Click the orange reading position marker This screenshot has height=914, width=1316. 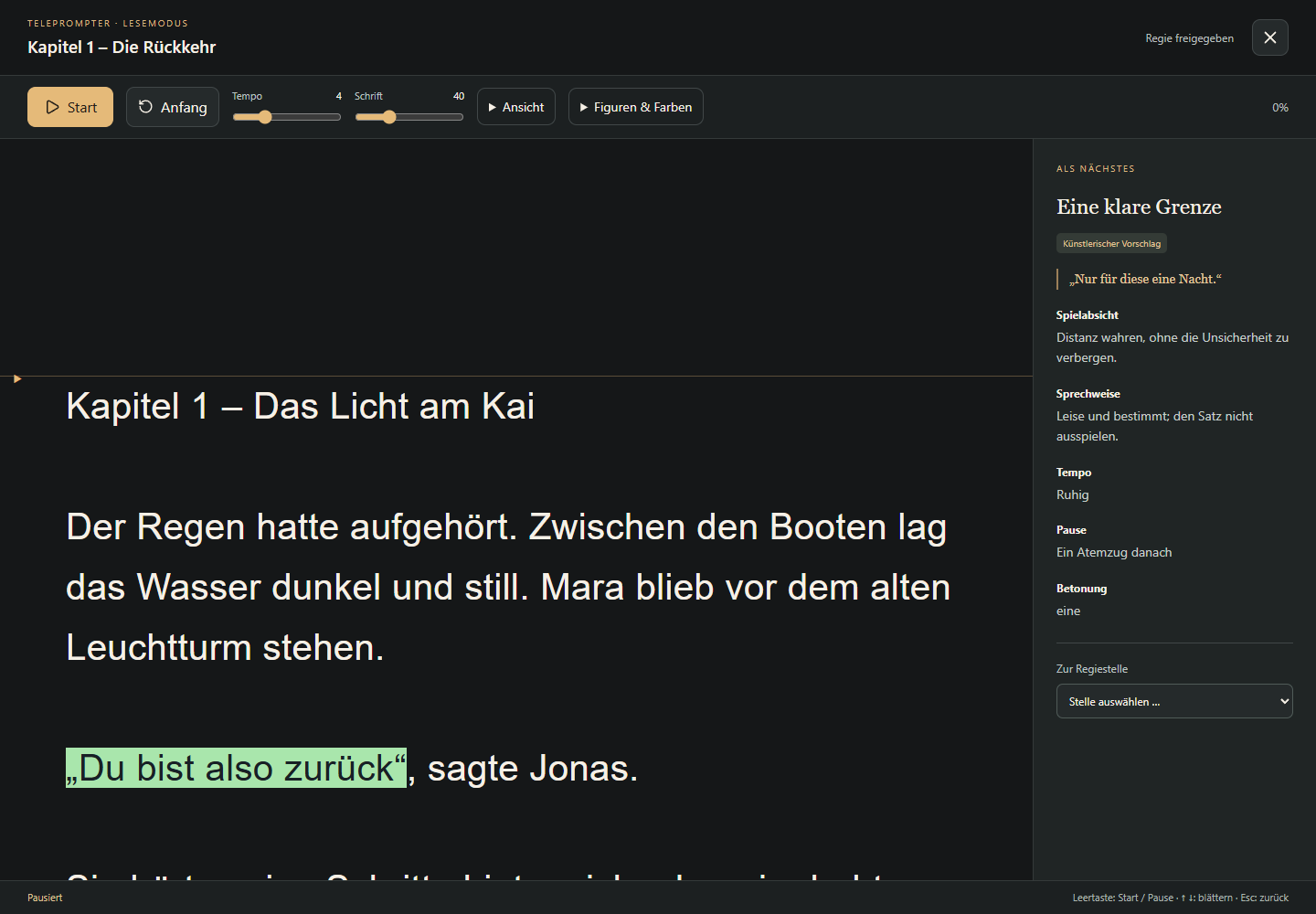click(x=17, y=378)
